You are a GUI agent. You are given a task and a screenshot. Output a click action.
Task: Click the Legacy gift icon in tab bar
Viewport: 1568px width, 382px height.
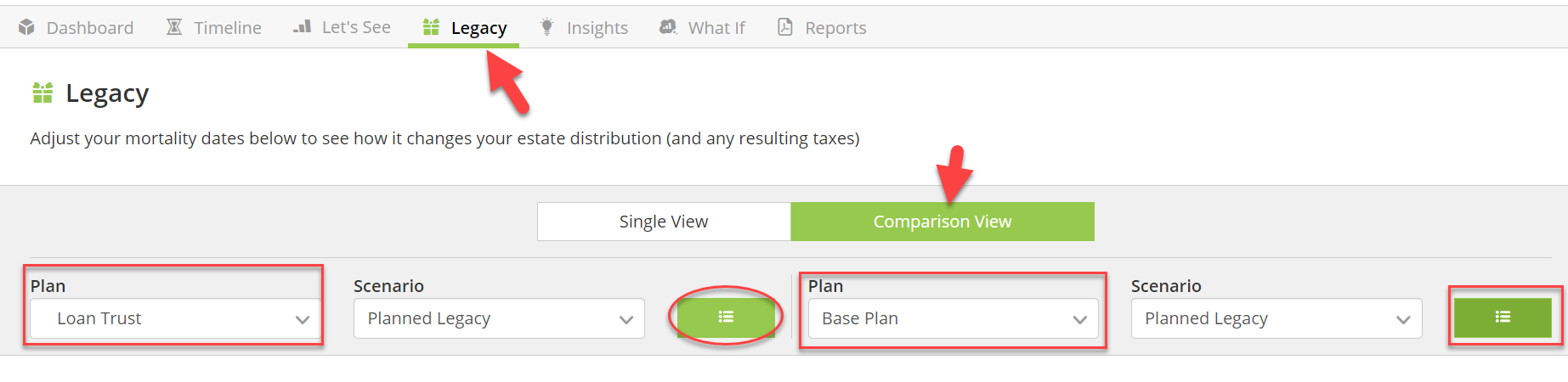[x=431, y=27]
